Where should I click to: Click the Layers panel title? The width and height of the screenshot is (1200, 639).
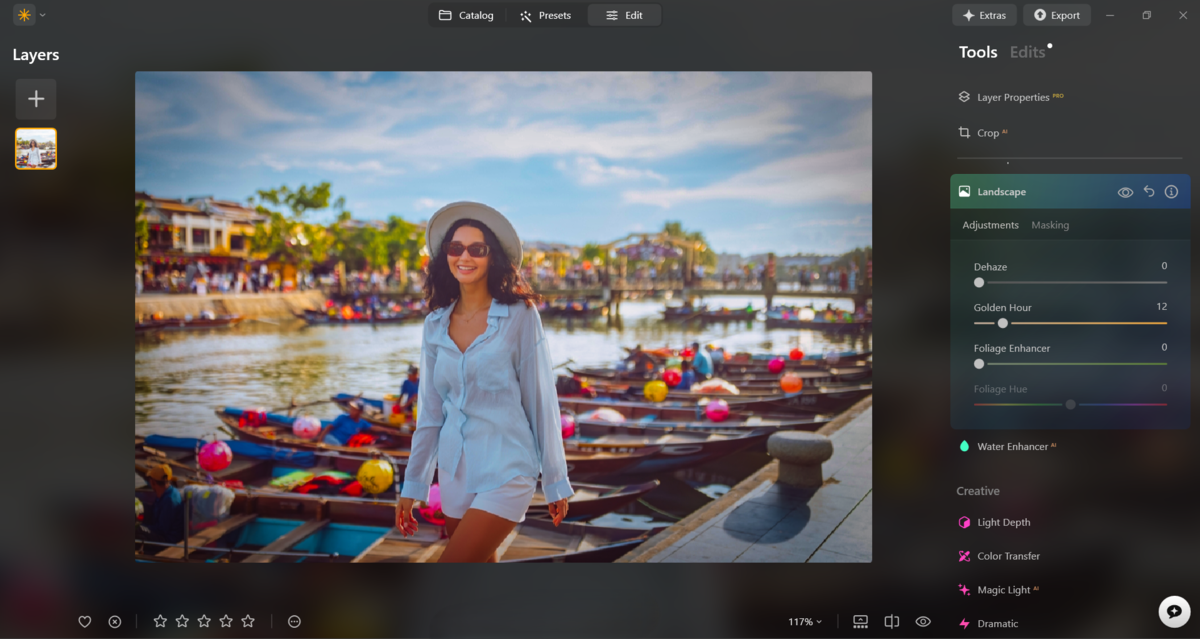tap(36, 55)
